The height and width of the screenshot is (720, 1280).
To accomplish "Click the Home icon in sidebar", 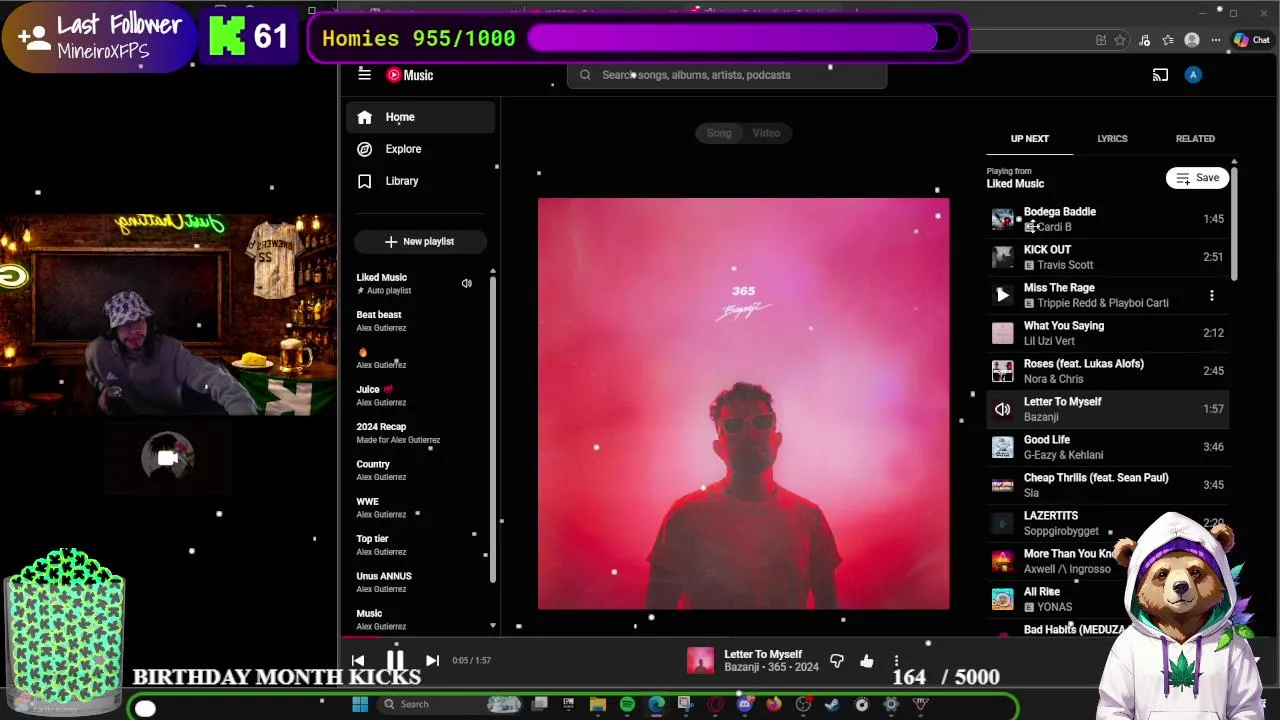I will (x=364, y=117).
